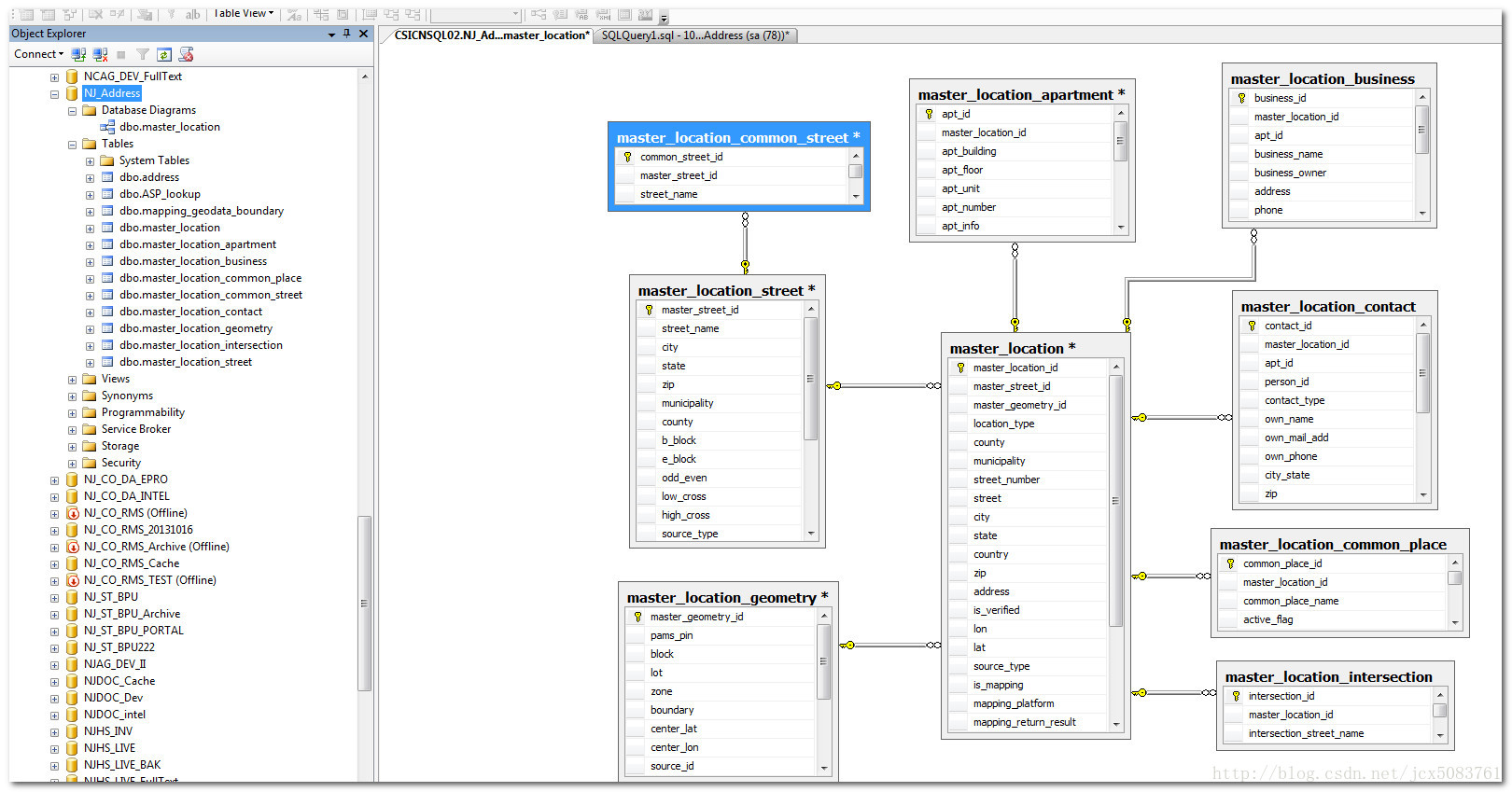Select the master_location_common_street table title
Screen dimensions: 1512x792
pos(738,137)
